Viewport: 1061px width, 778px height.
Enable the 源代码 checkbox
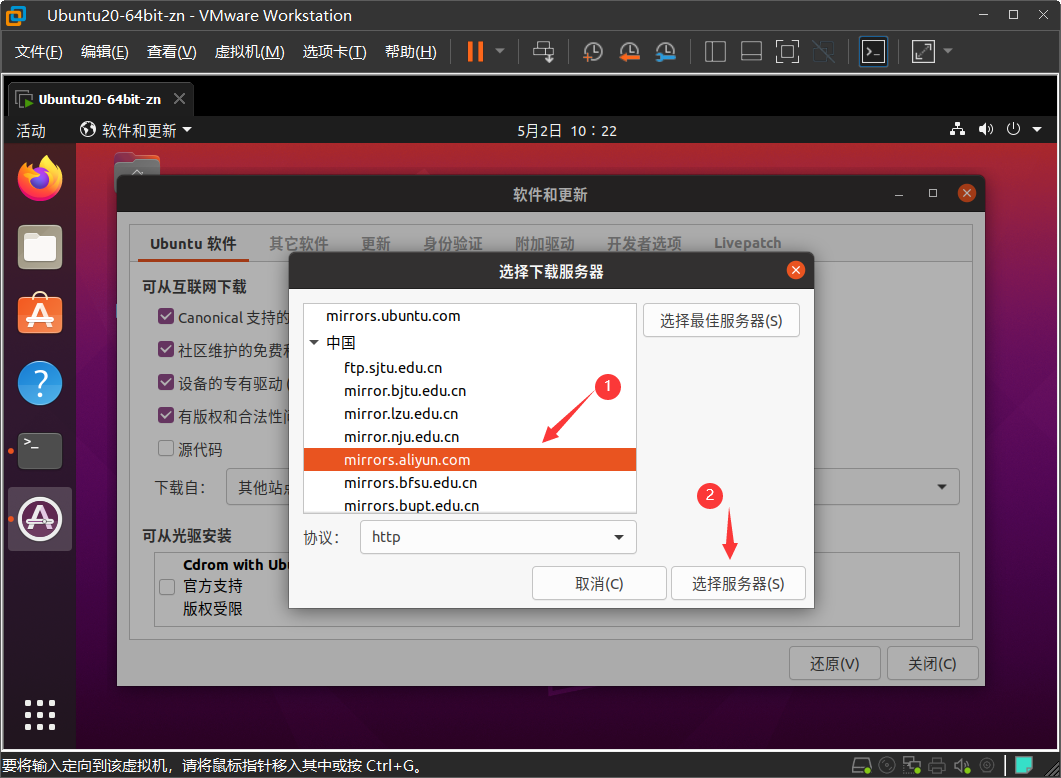tap(166, 448)
